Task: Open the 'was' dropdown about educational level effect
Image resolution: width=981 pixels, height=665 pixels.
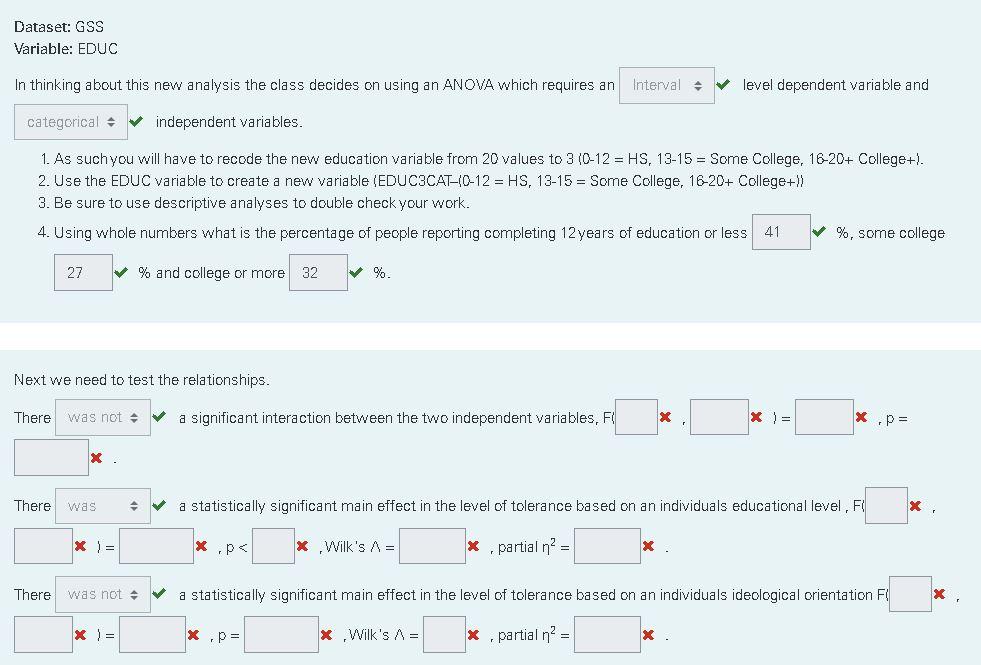Action: [x=102, y=506]
